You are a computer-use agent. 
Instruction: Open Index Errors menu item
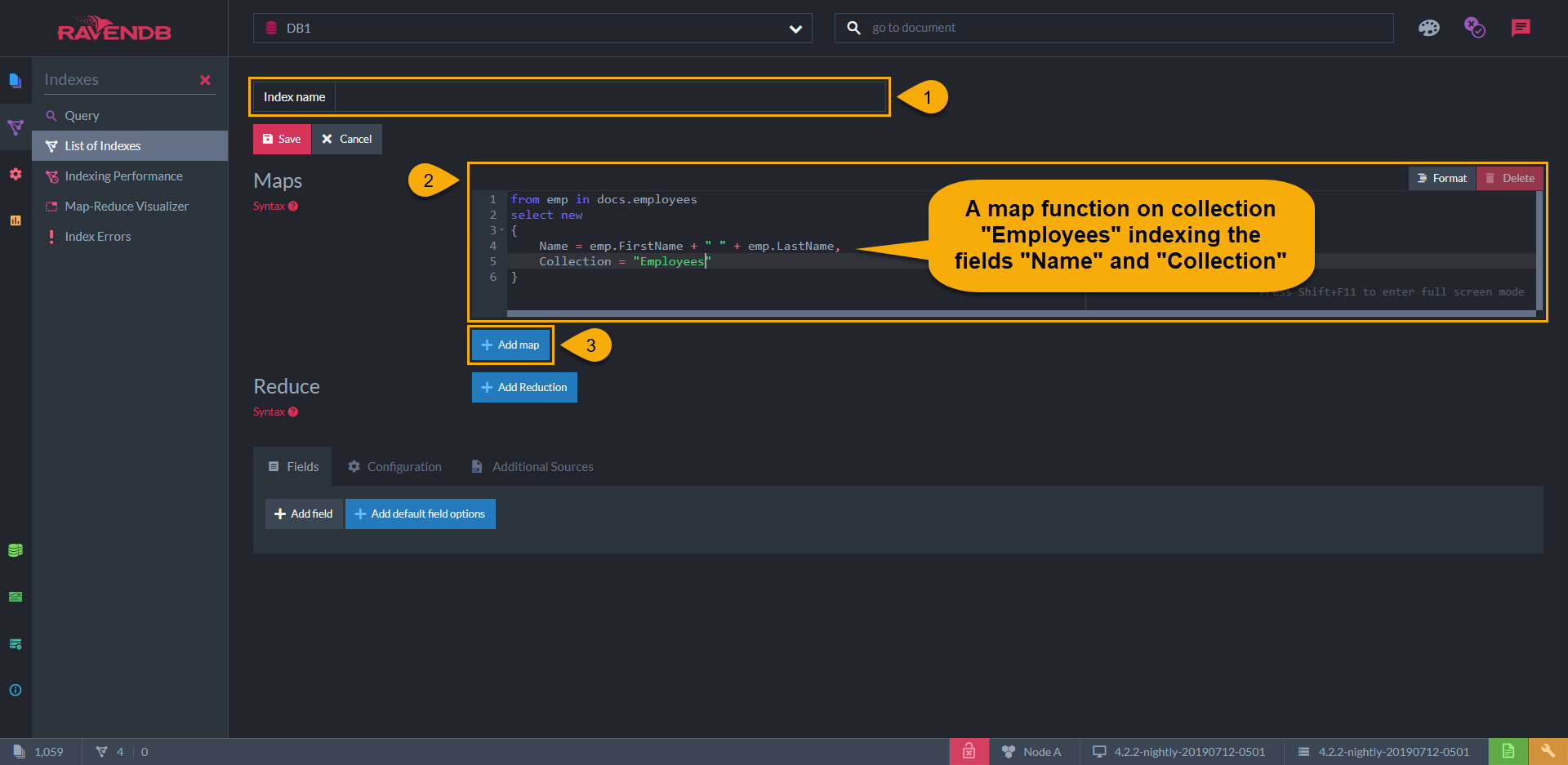click(x=130, y=236)
